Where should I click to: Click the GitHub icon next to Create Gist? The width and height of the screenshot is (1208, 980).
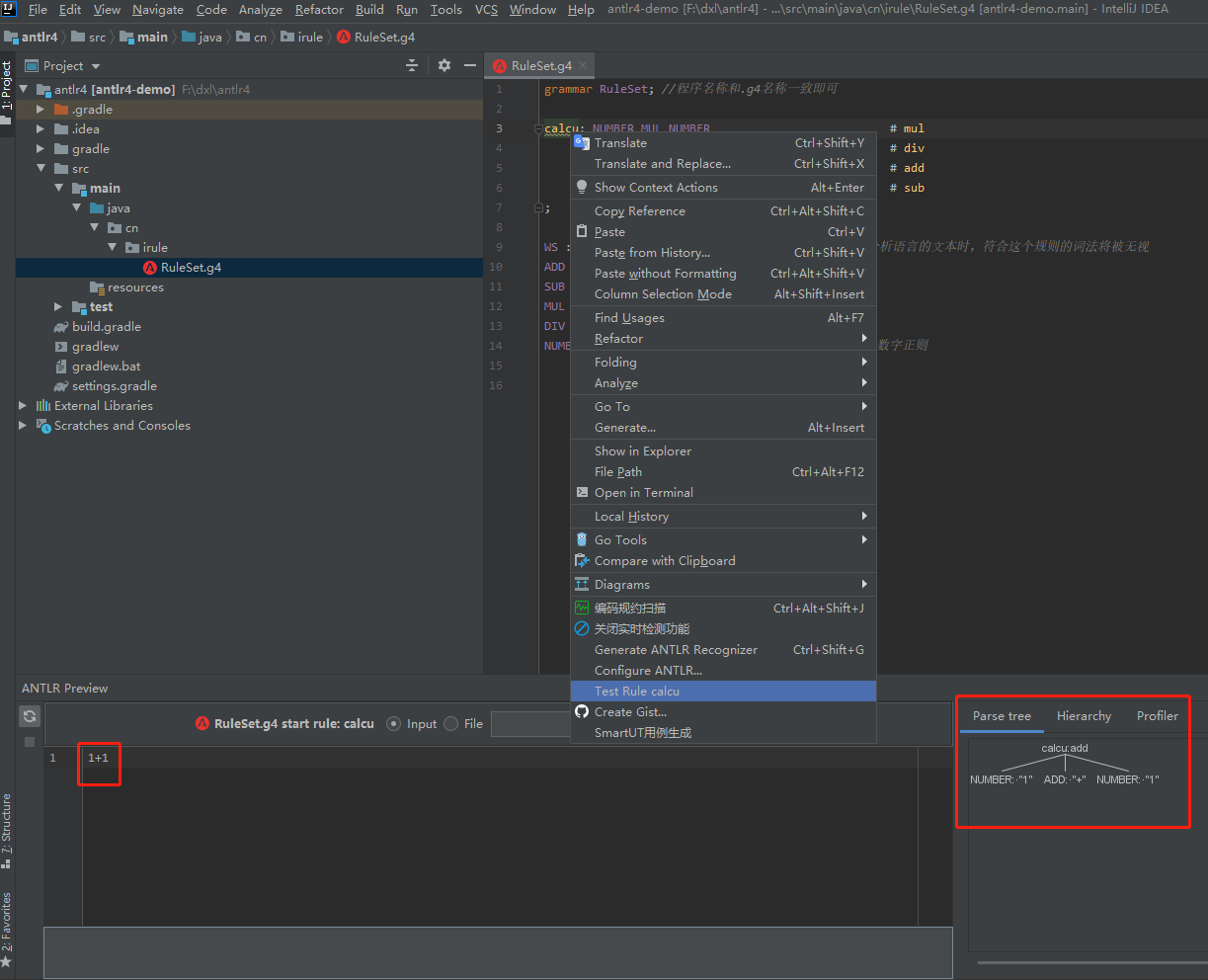coord(582,711)
